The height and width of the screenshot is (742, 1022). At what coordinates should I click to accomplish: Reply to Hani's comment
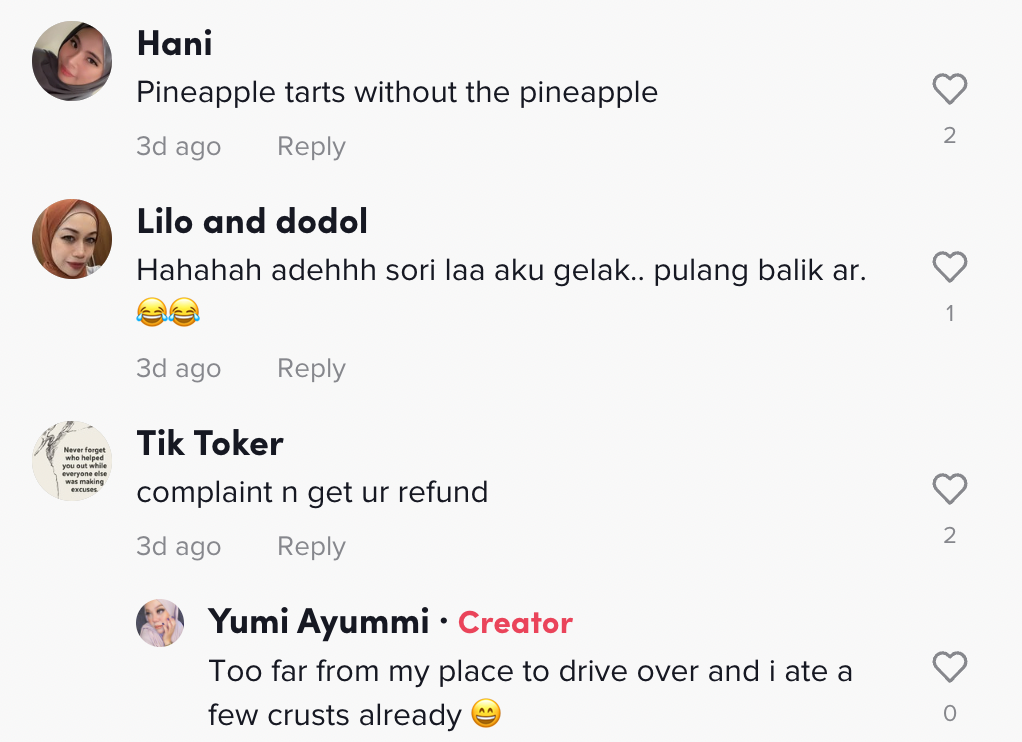click(x=311, y=147)
